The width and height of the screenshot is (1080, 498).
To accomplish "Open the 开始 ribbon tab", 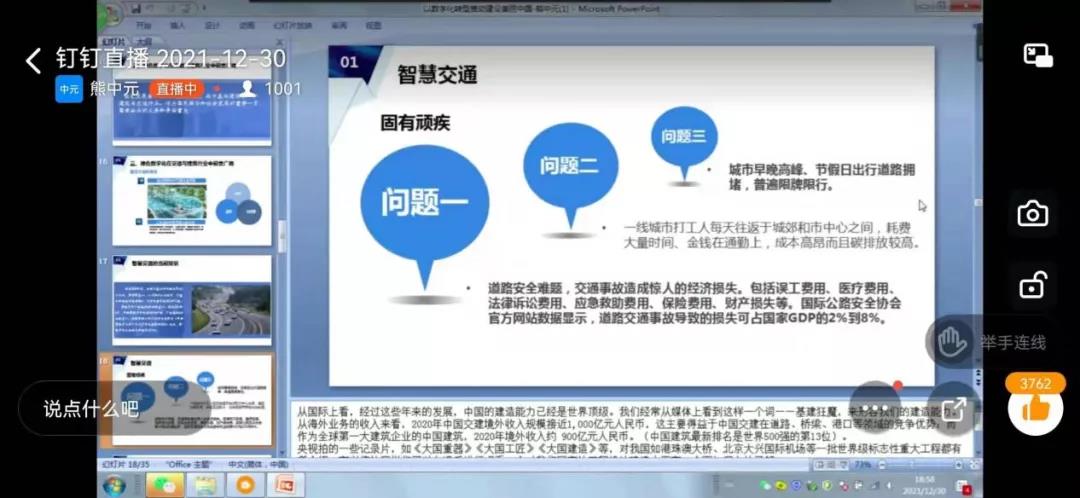I will coord(144,25).
